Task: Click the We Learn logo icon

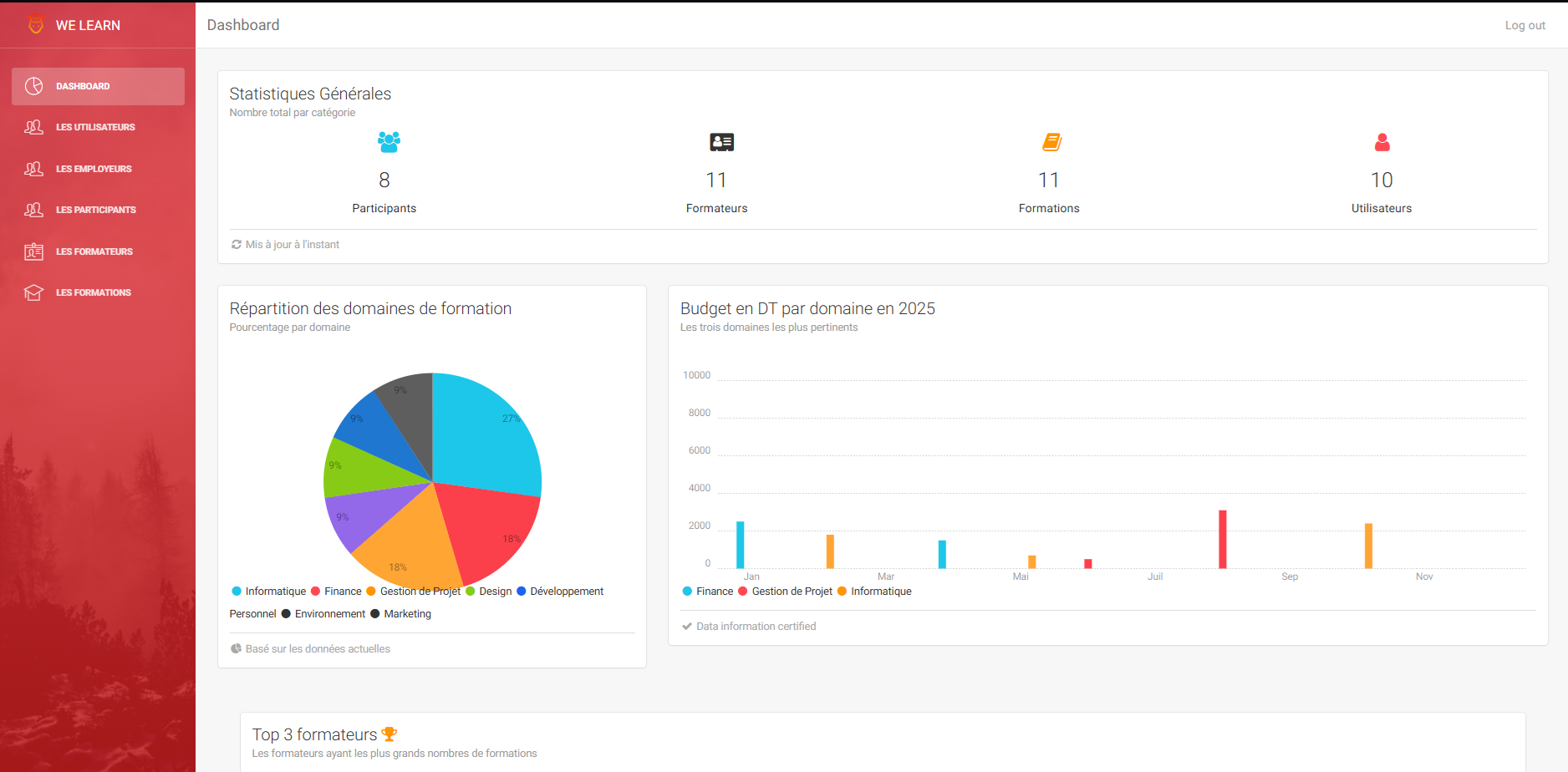Action: pyautogui.click(x=35, y=25)
